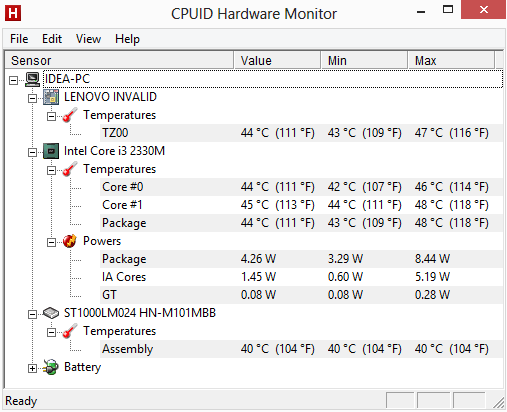Expand the Battery node
The height and width of the screenshot is (412, 507).
click(x=32, y=368)
